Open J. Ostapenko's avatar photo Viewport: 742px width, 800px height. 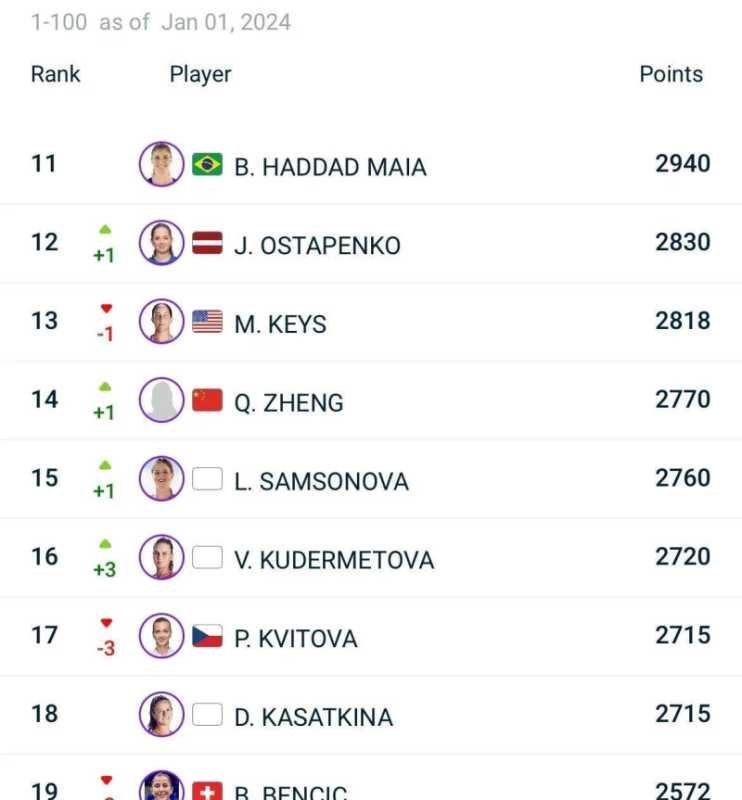[161, 243]
